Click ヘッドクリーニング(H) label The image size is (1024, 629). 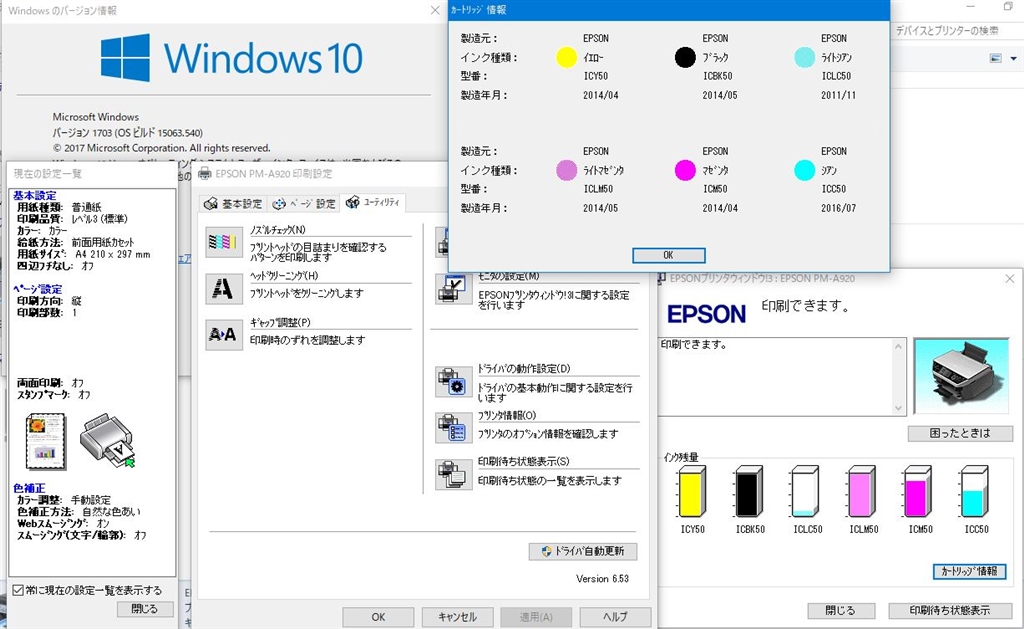[x=284, y=276]
